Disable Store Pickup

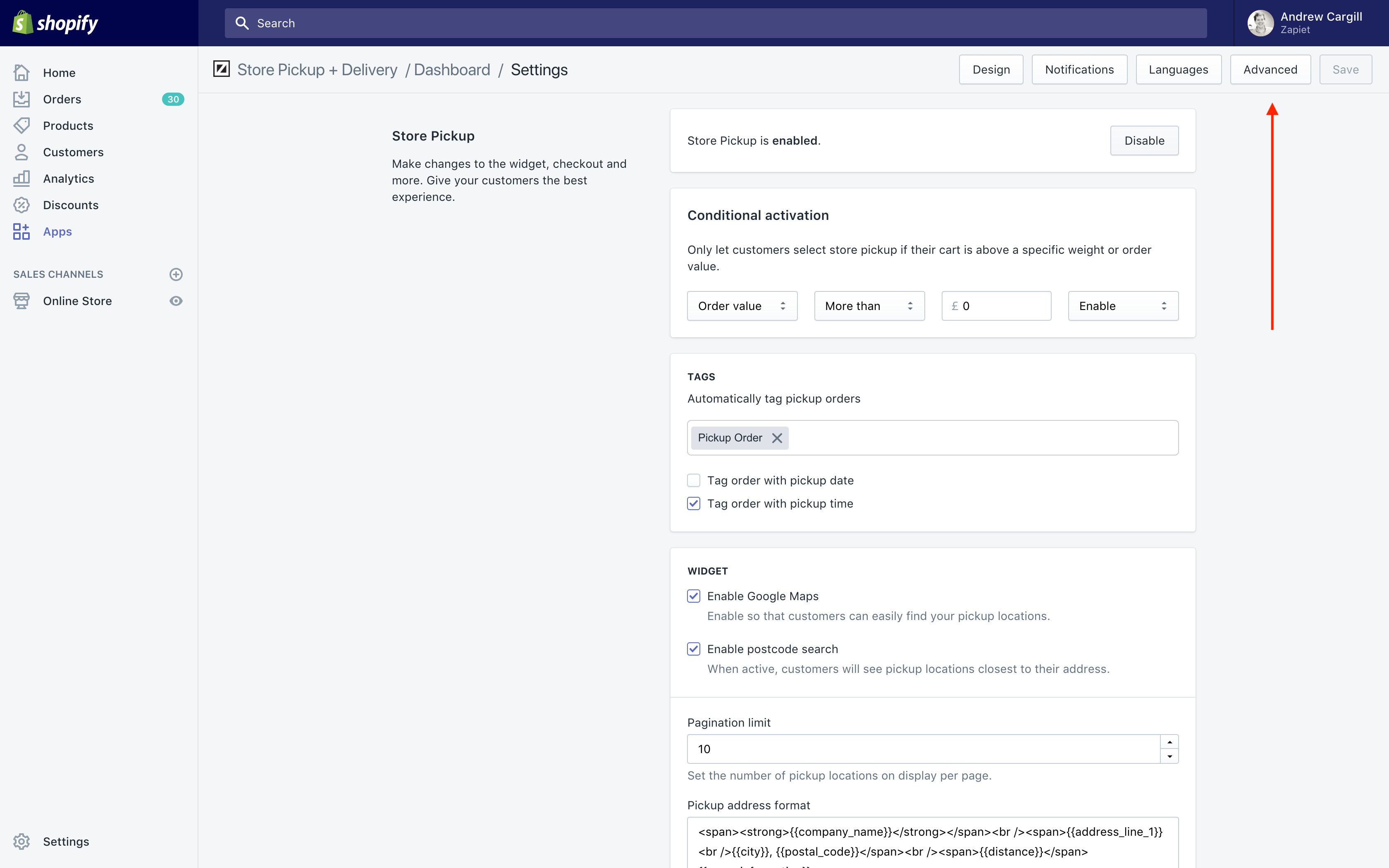[1144, 141]
